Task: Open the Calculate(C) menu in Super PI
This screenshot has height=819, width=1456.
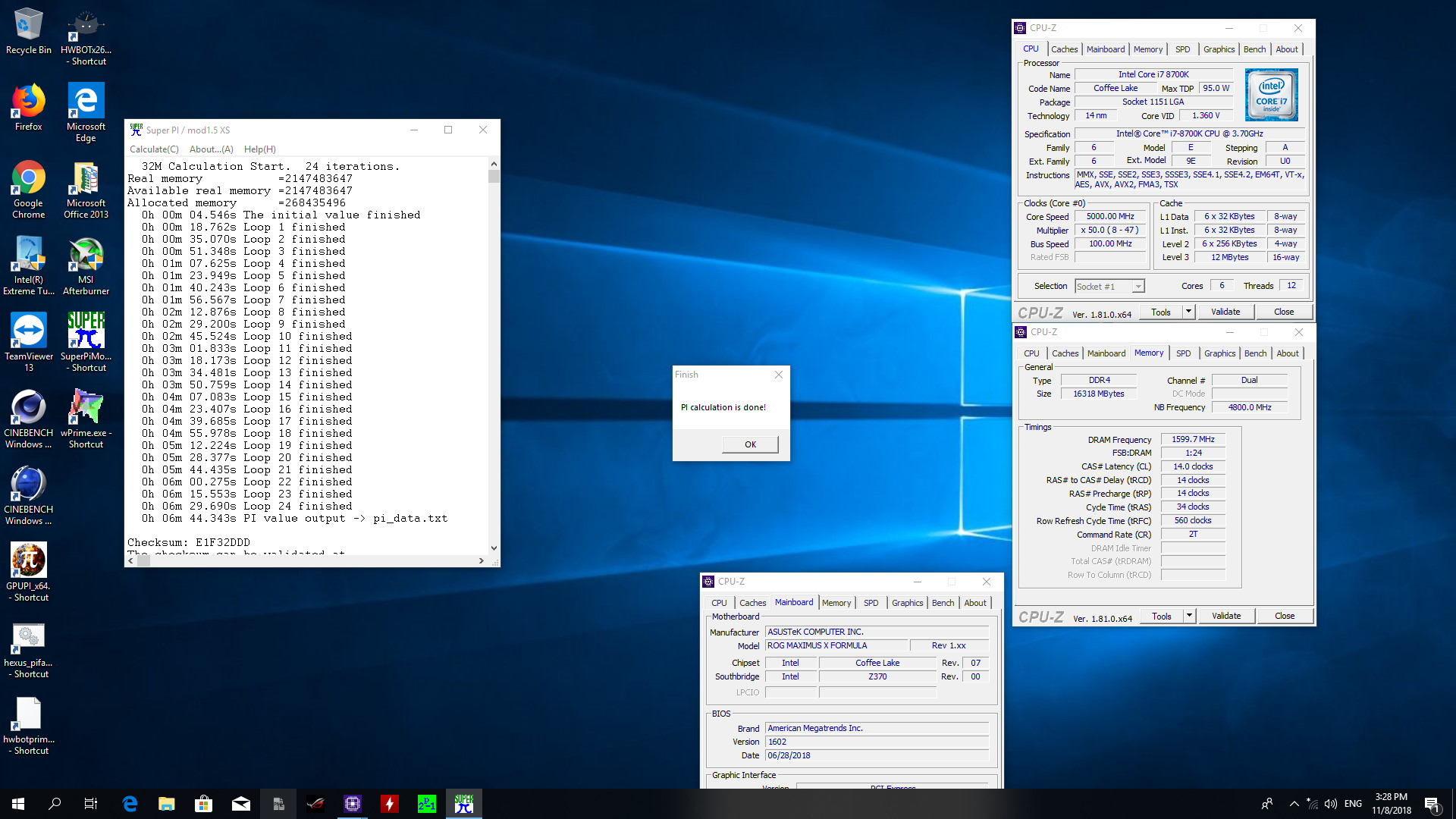Action: coord(154,149)
